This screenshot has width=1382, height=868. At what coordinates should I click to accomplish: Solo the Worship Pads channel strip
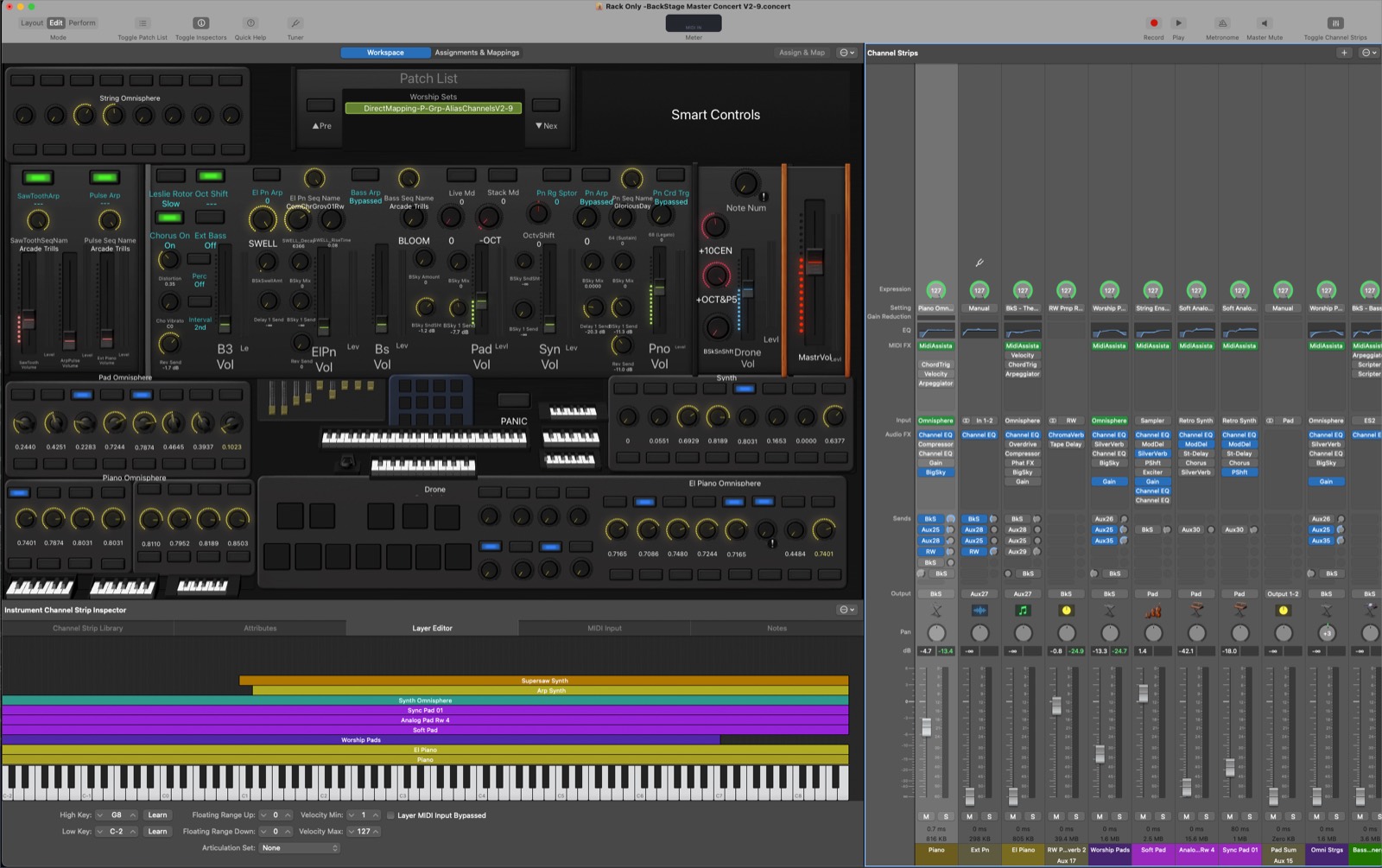pos(1119,816)
